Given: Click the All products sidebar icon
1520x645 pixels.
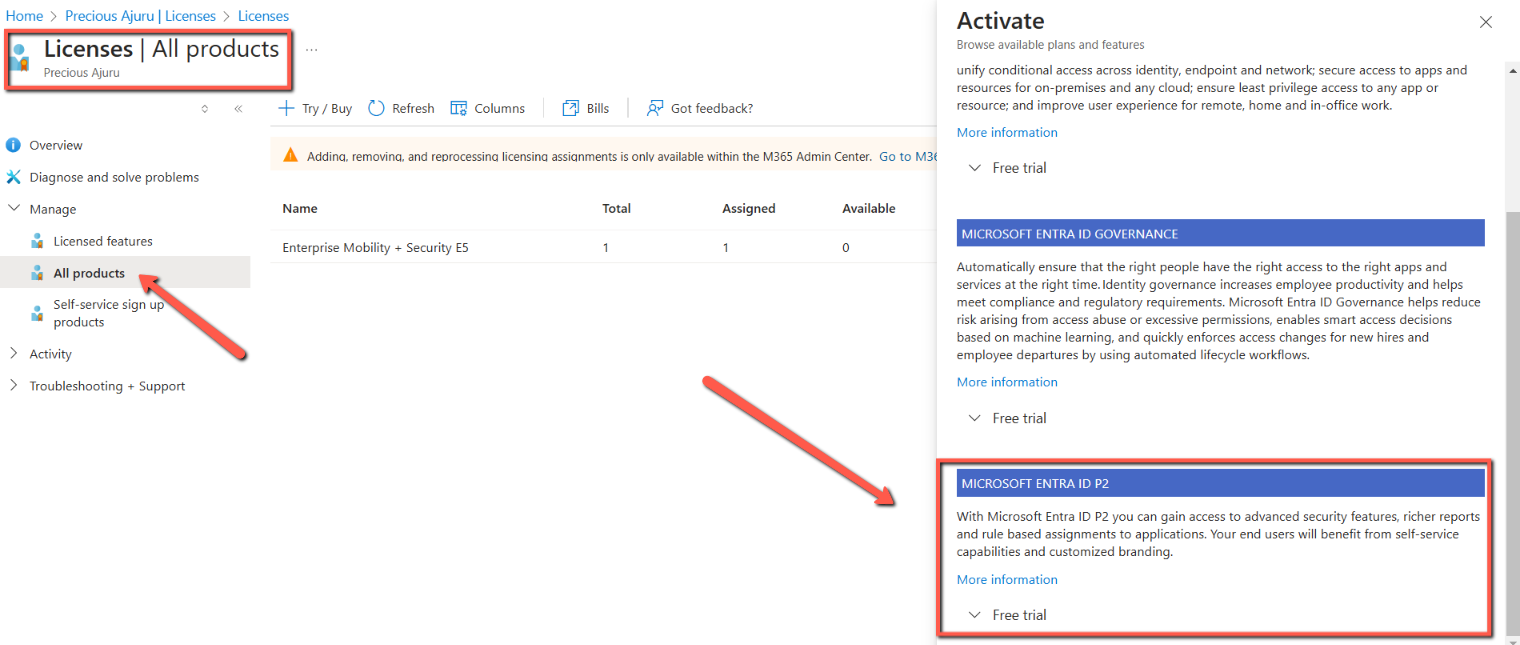Looking at the screenshot, I should tap(37, 273).
